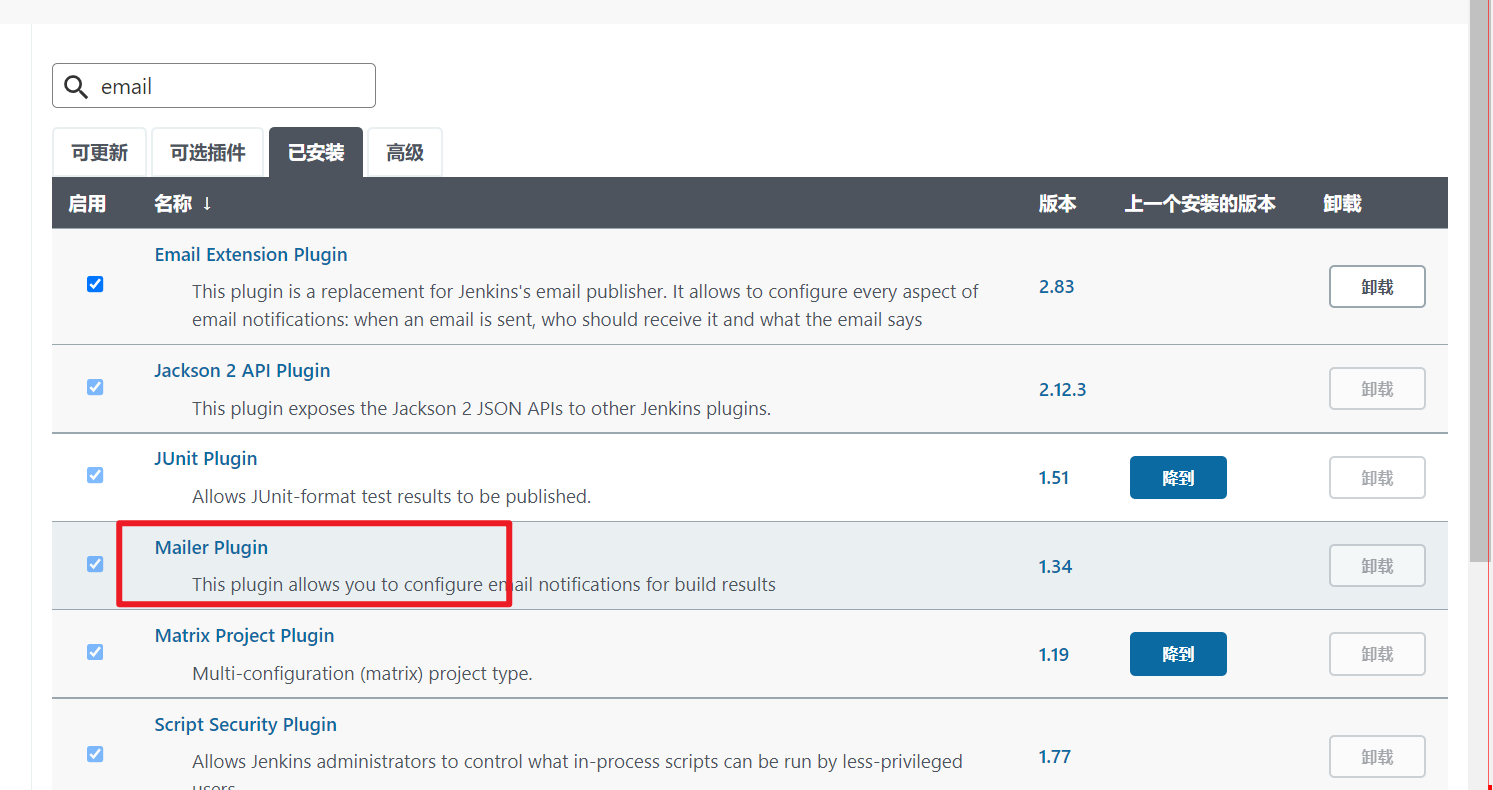This screenshot has width=1493, height=790.
Task: Toggle the Mailer Plugin enable checkbox
Action: point(95,564)
